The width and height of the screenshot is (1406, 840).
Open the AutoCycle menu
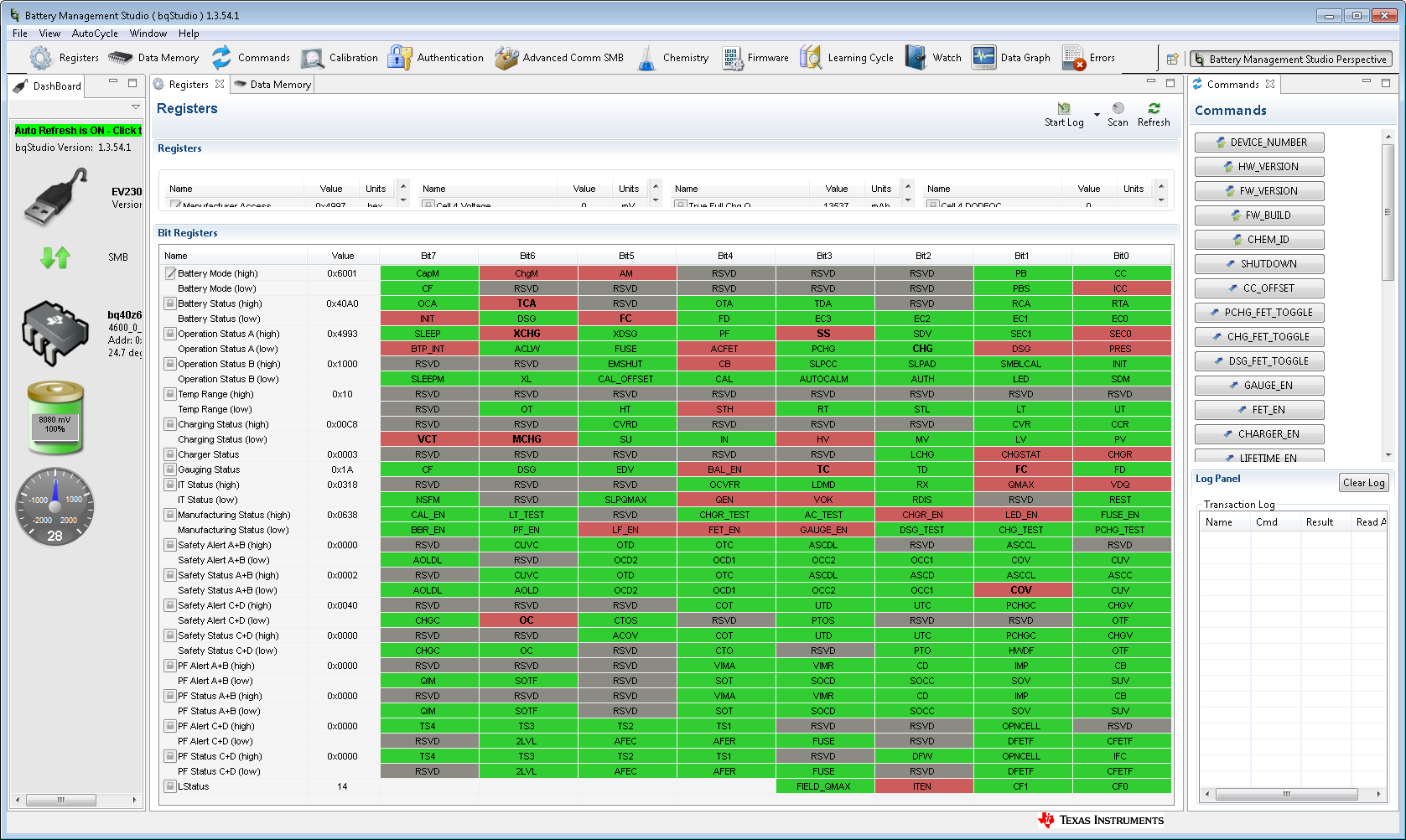[x=95, y=34]
